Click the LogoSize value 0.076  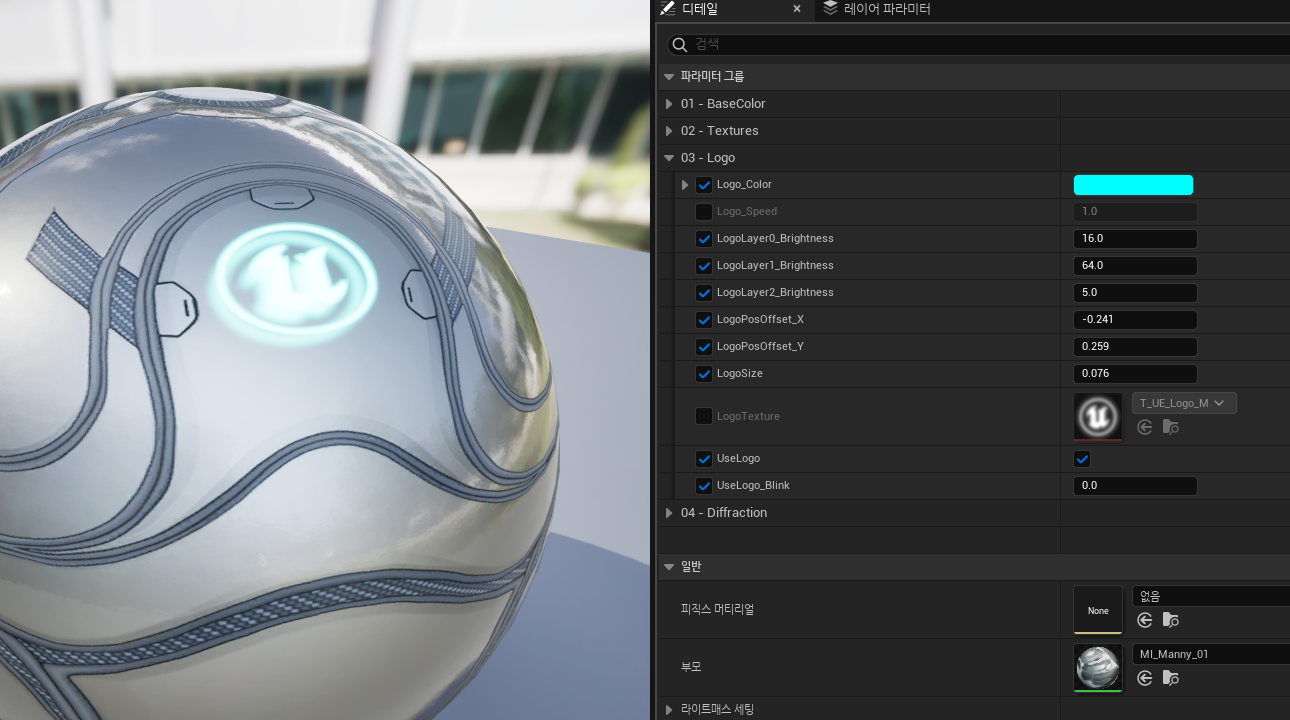1135,374
